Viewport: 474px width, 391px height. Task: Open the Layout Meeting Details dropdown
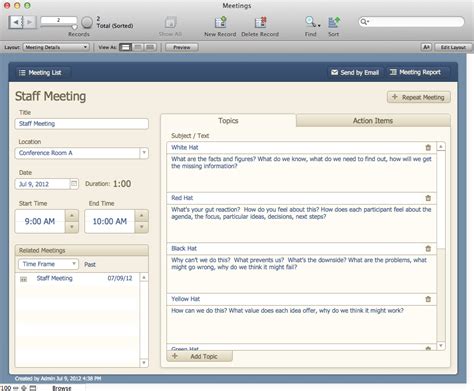[56, 47]
